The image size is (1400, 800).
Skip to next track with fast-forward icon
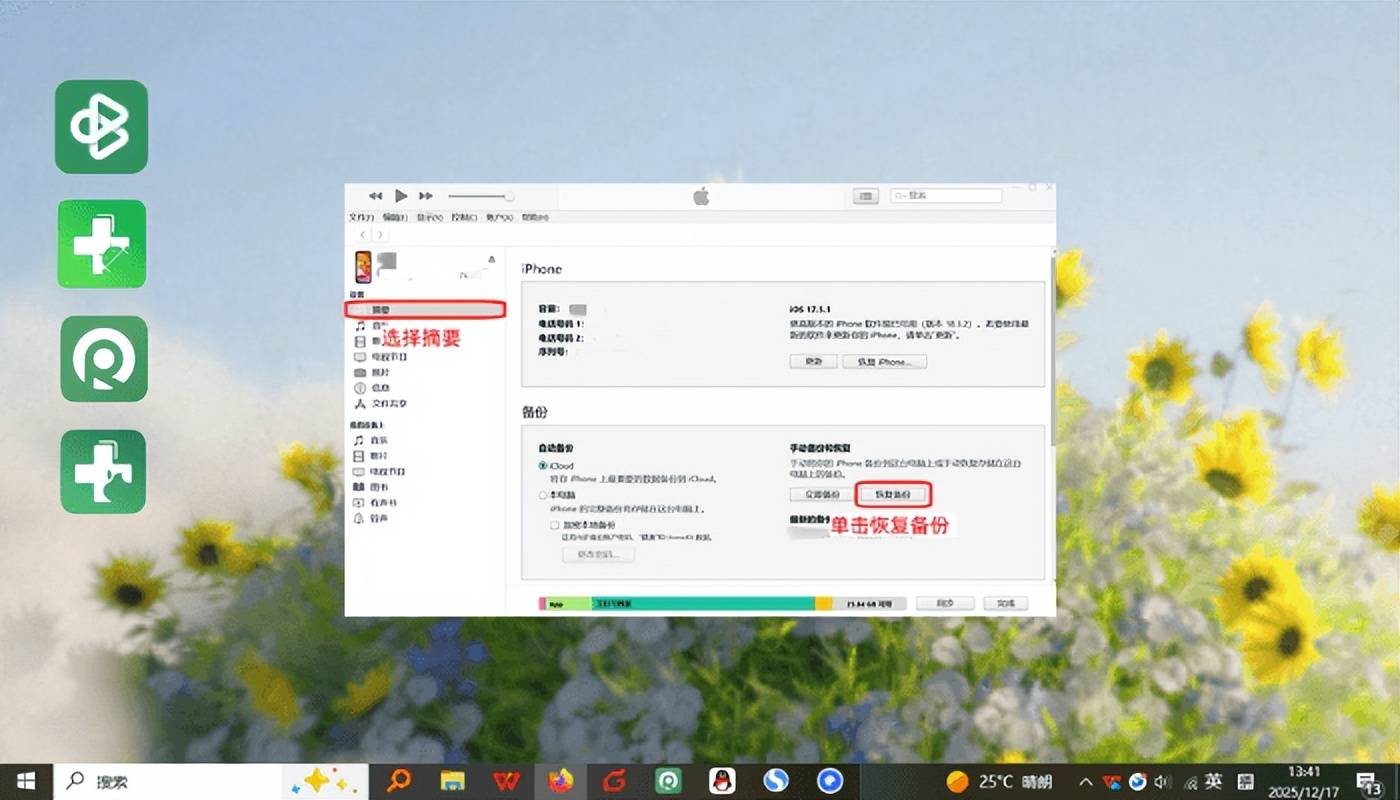point(426,196)
